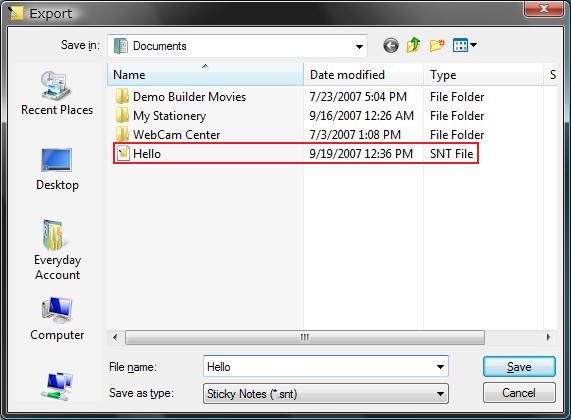The image size is (571, 420).
Task: Sort by Name column header
Action: coord(205,75)
